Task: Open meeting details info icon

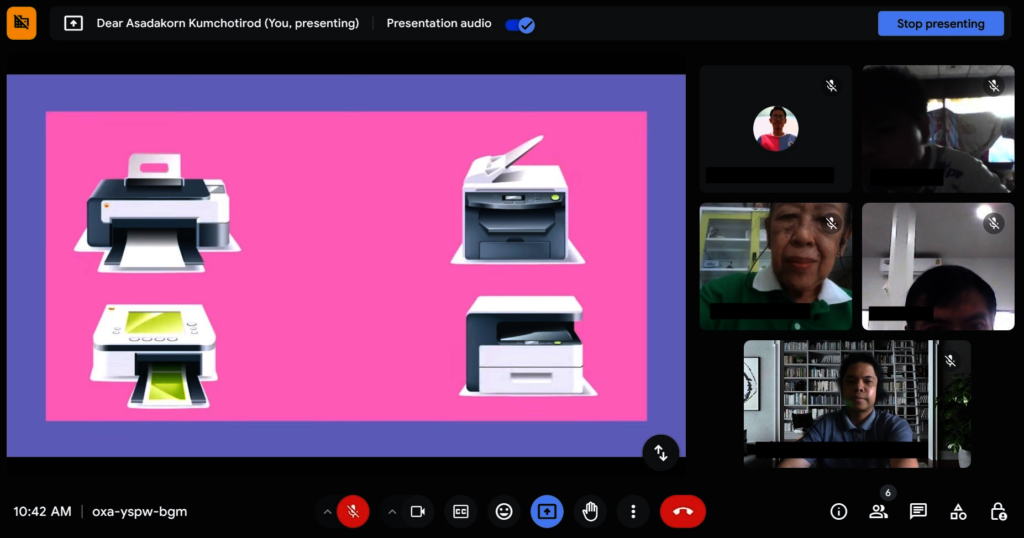Action: point(839,511)
